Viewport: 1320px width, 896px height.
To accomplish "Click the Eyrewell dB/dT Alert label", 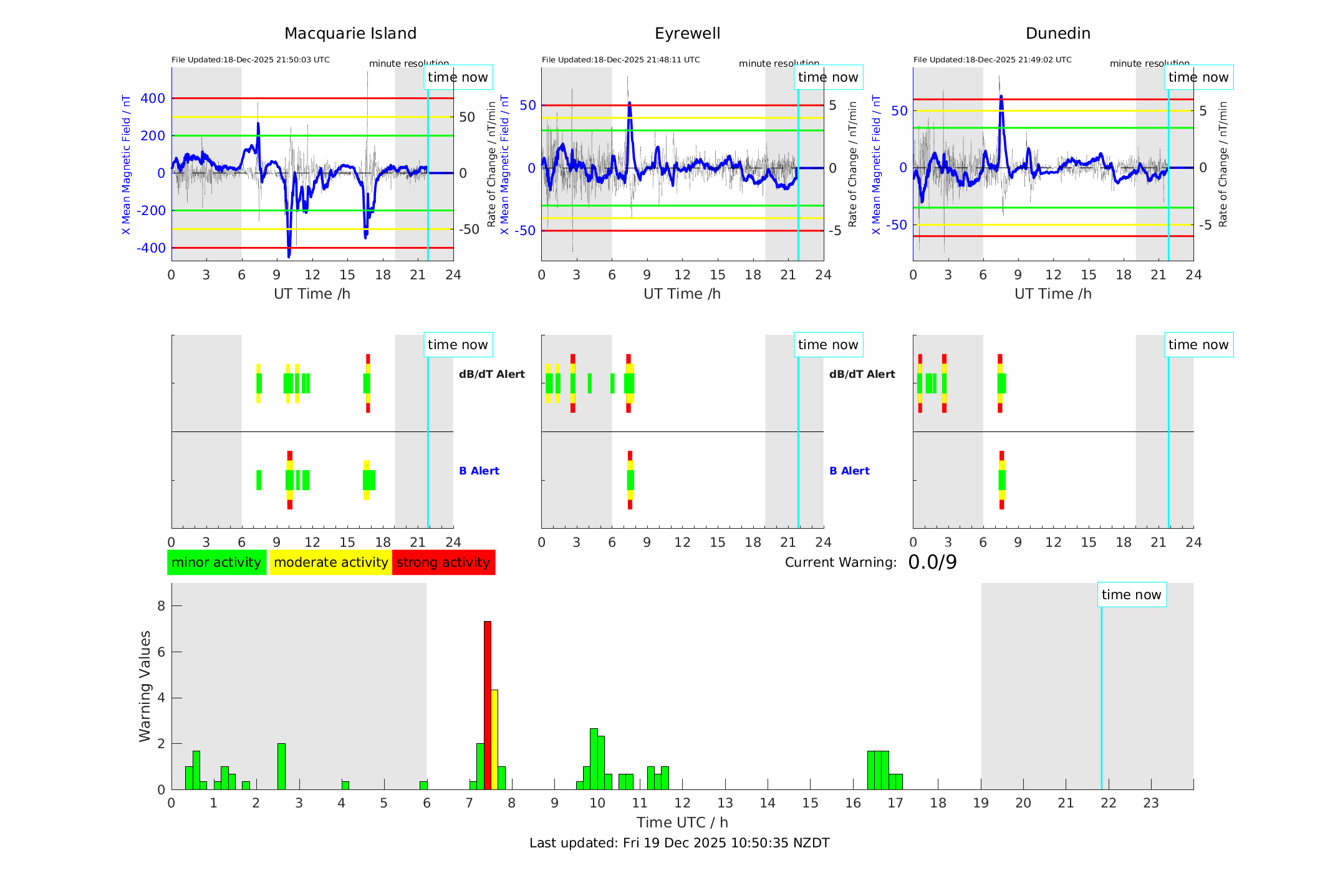I will pos(862,374).
